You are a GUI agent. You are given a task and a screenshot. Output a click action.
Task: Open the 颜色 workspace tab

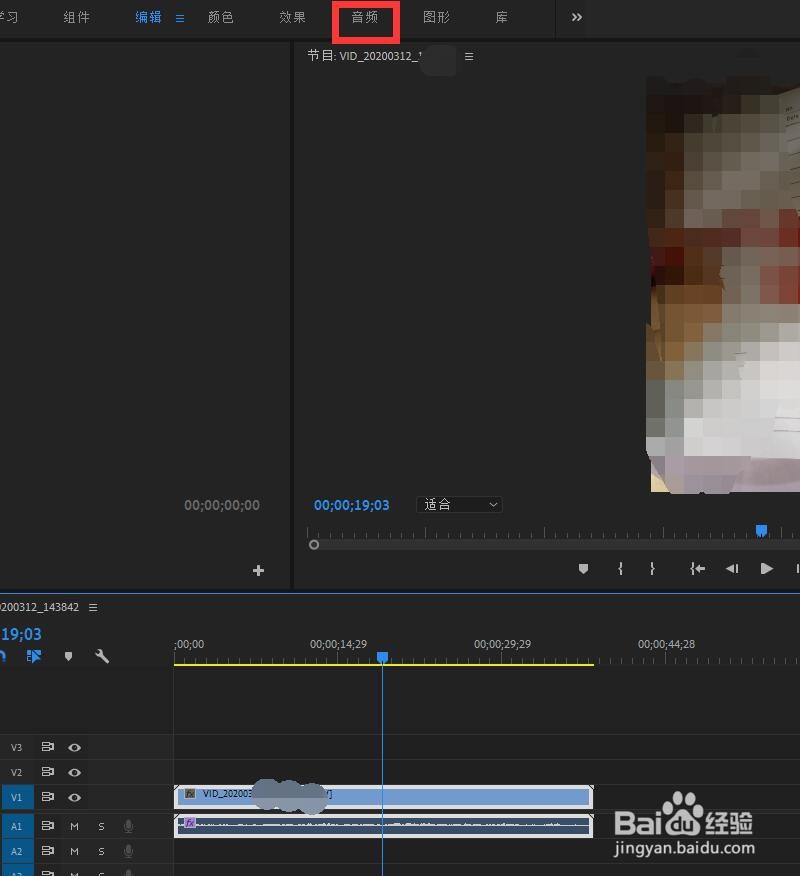click(221, 17)
